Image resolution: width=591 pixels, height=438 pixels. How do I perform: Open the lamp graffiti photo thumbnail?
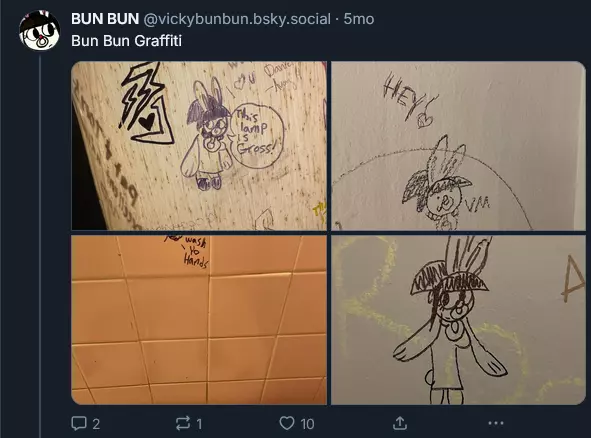[199, 145]
